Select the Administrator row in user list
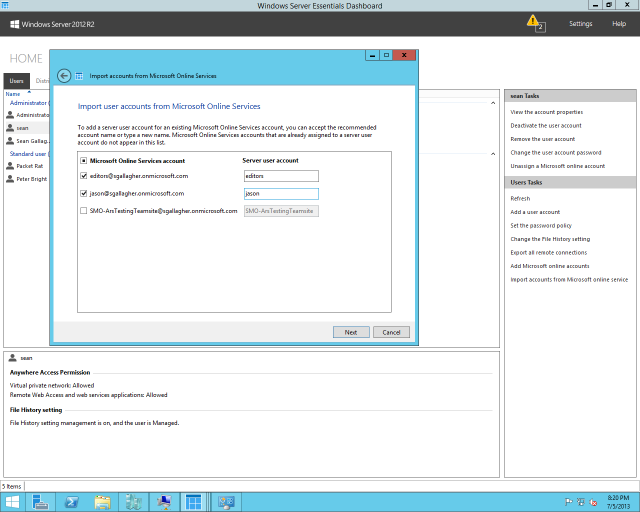The width and height of the screenshot is (640, 512). [x=27, y=115]
